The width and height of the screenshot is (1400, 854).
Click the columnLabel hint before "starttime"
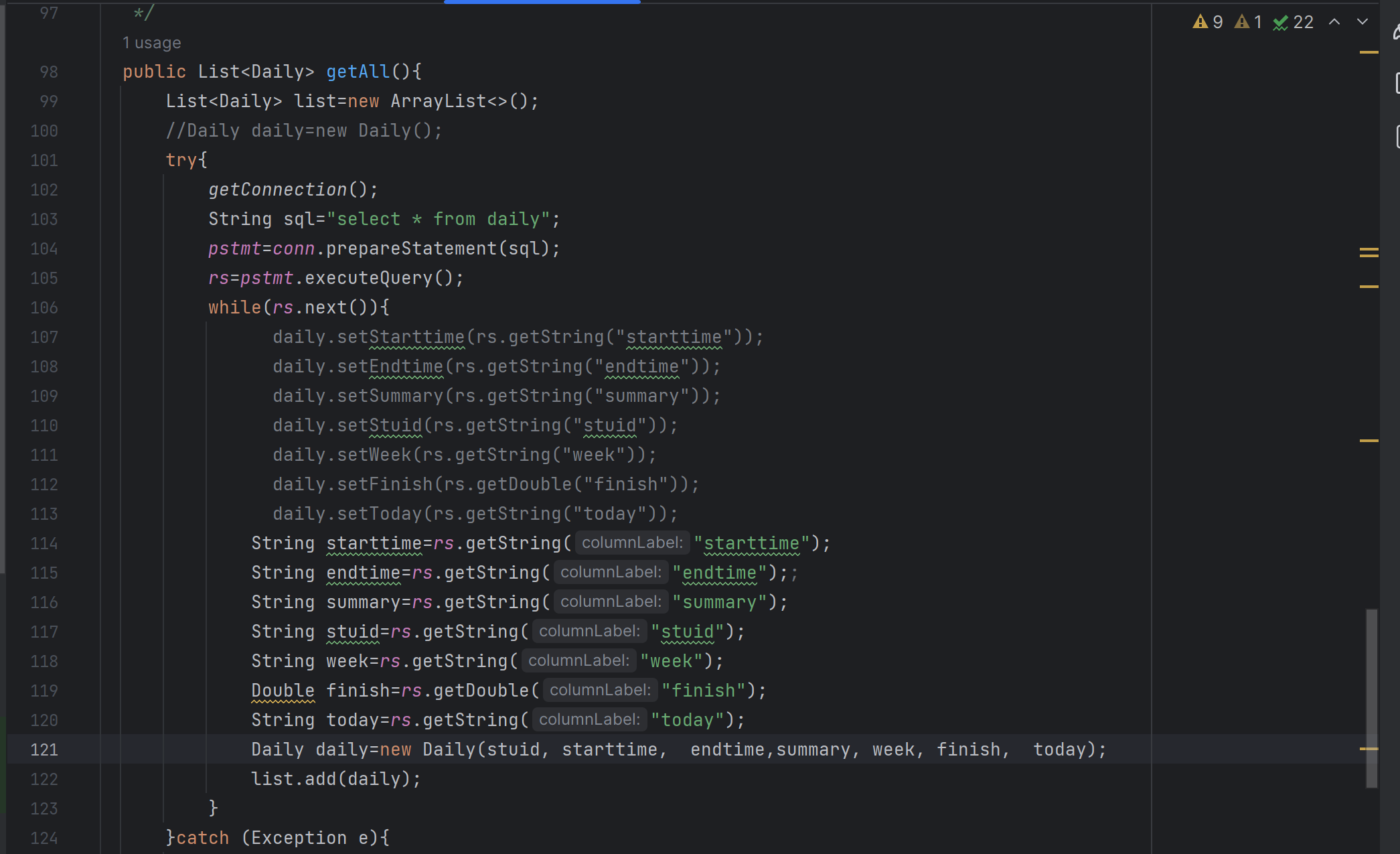(x=631, y=543)
